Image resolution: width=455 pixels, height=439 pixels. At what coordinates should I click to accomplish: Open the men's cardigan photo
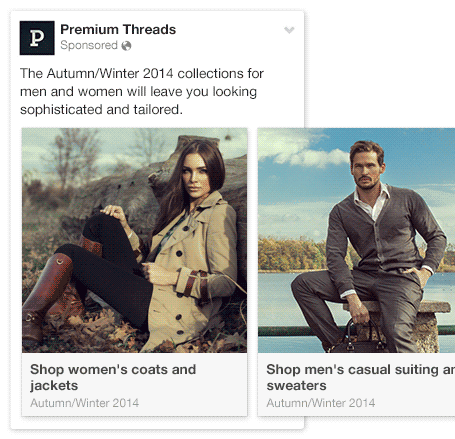pos(356,240)
